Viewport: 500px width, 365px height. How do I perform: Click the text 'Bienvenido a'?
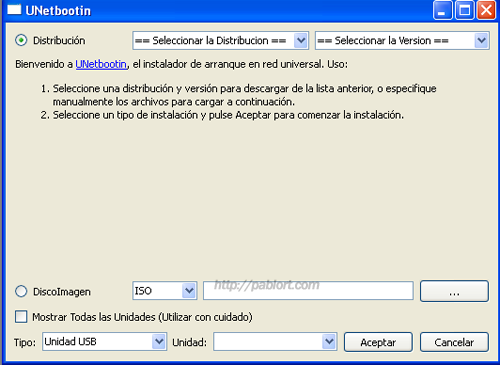[x=44, y=64]
